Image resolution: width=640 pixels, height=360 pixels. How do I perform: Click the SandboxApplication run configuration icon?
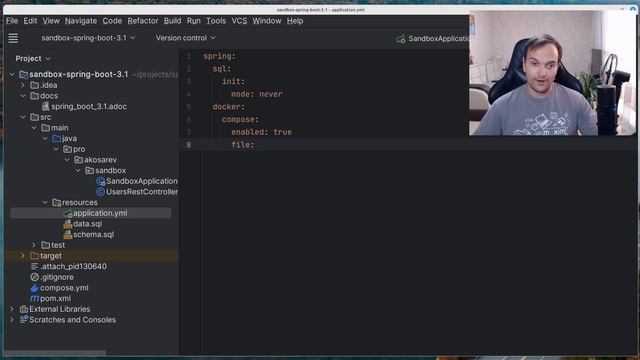pyautogui.click(x=400, y=39)
